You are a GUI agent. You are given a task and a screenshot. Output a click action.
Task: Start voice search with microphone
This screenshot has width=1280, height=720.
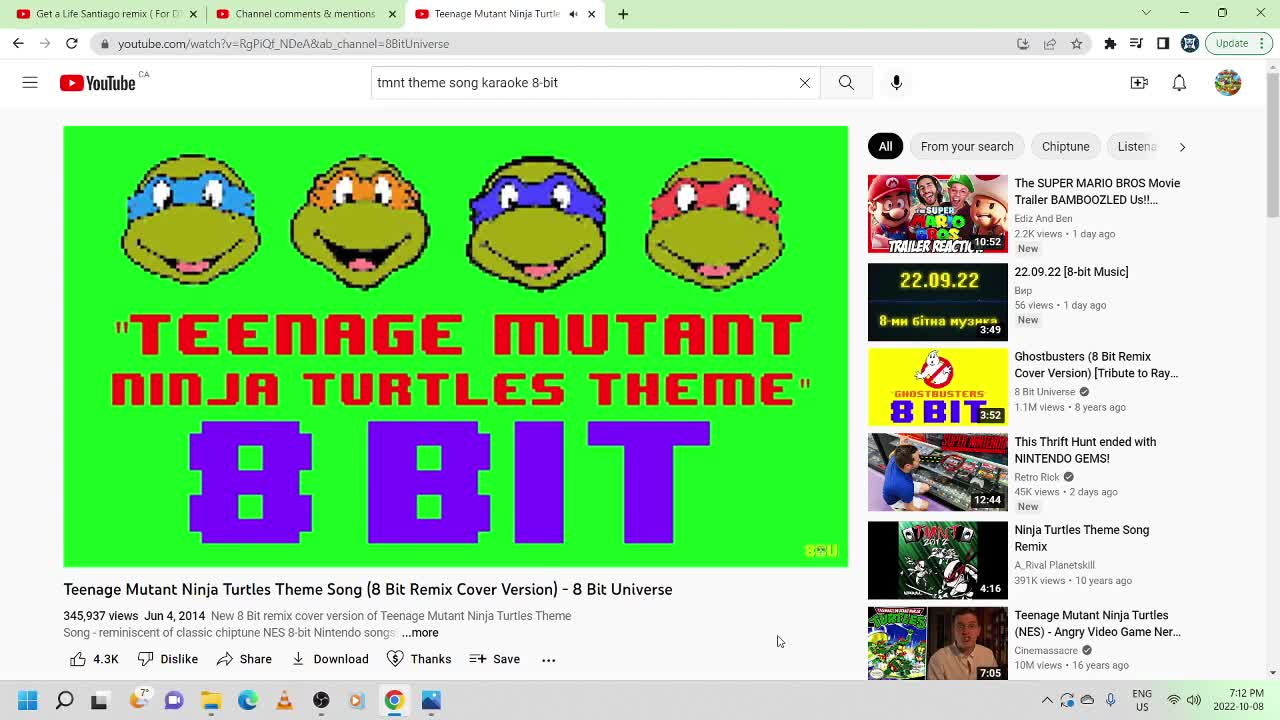[x=896, y=83]
